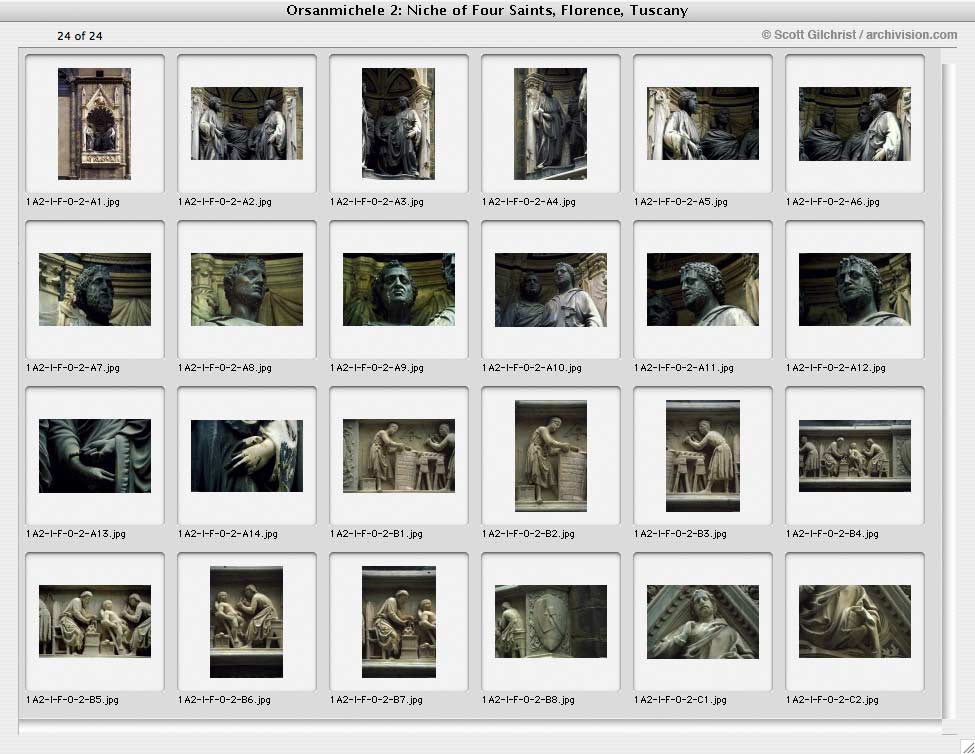Open the 1A2-I-F-O-2-A6.jpg thumbnail image

pyautogui.click(x=855, y=124)
